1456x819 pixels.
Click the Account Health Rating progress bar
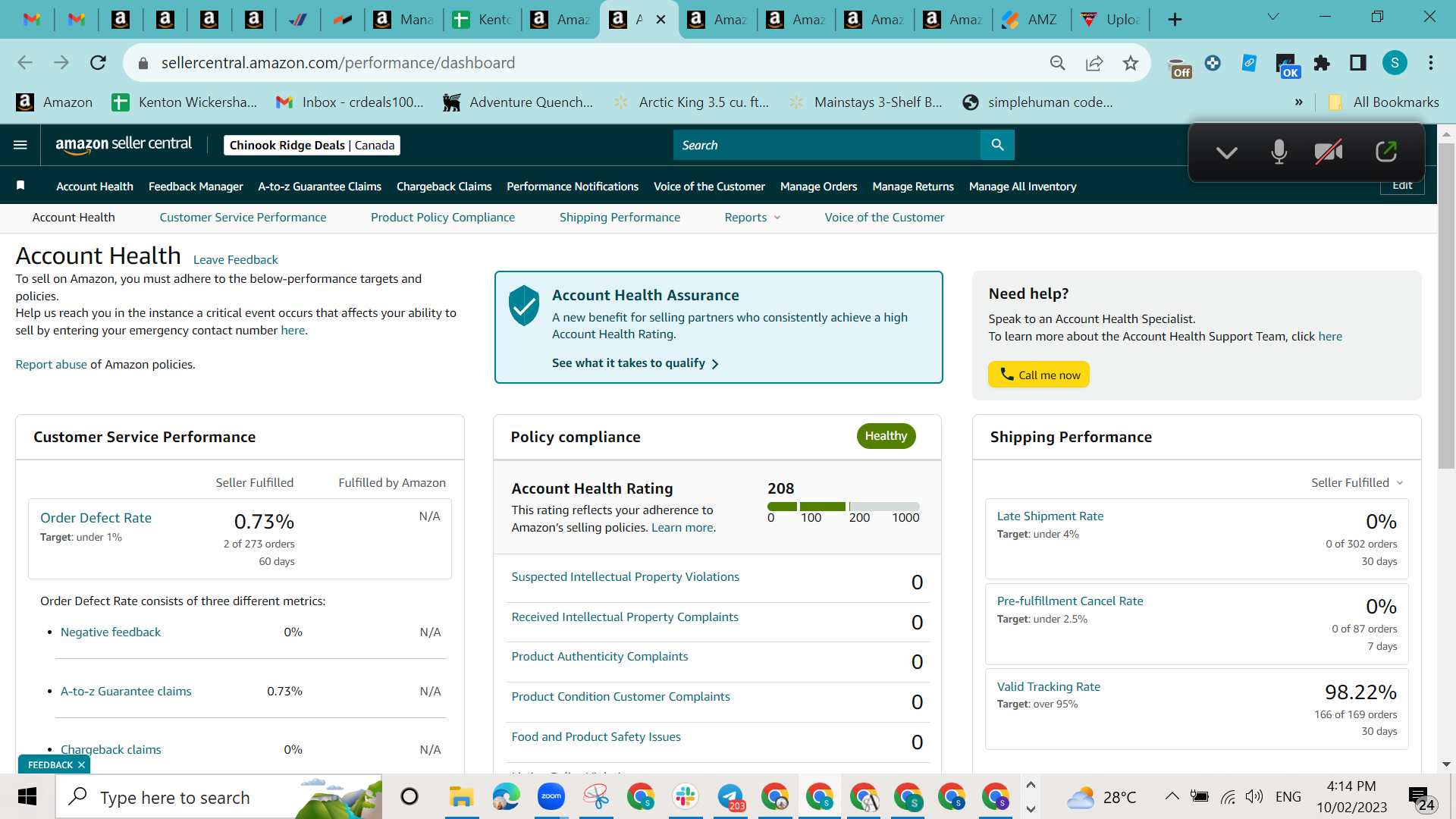click(x=843, y=506)
